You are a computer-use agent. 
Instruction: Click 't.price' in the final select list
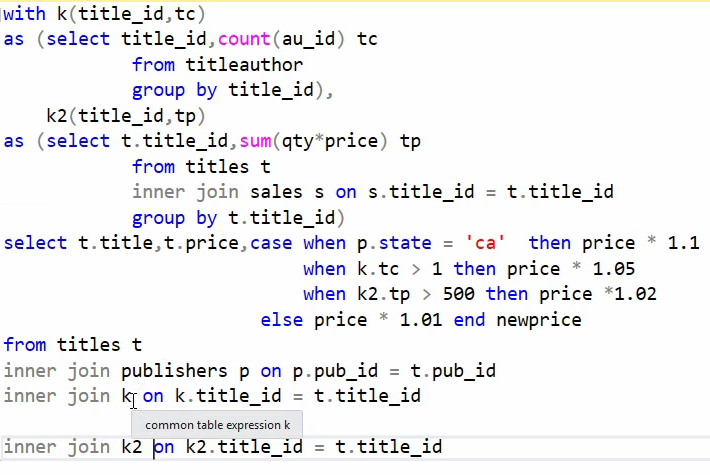tap(201, 243)
